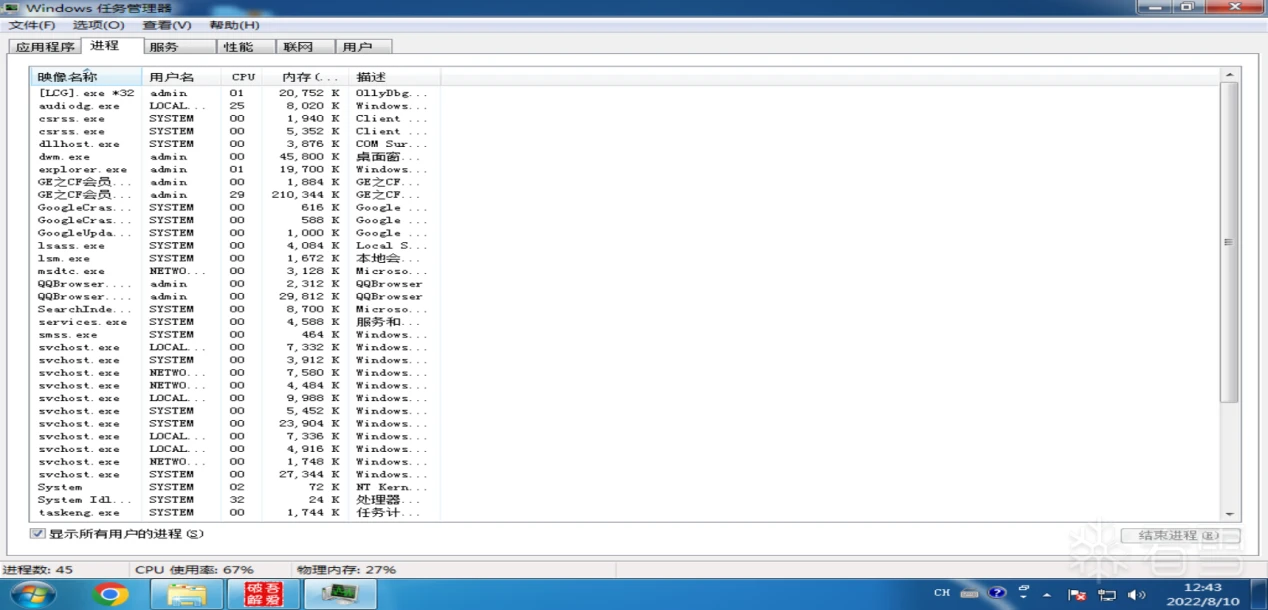The width and height of the screenshot is (1268, 610).
Task: Select QQBrowser process using 29,812 K
Action: coord(235,297)
